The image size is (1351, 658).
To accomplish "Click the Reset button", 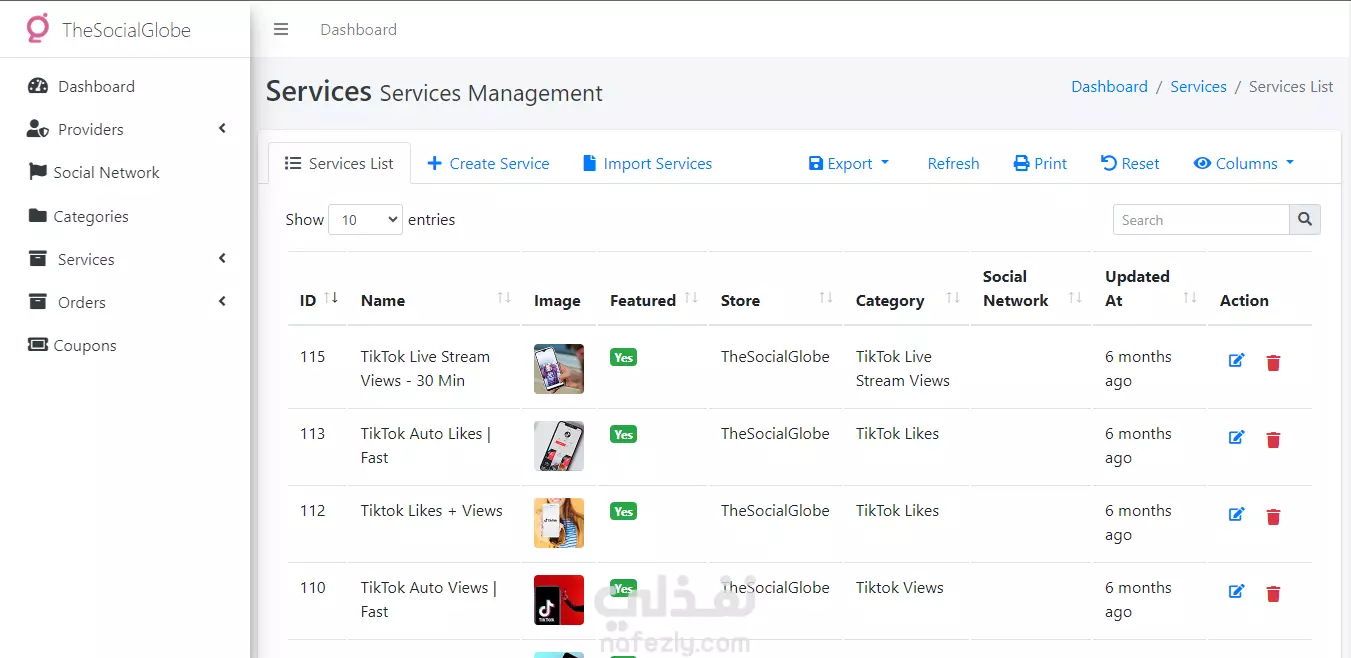I will pyautogui.click(x=1130, y=163).
